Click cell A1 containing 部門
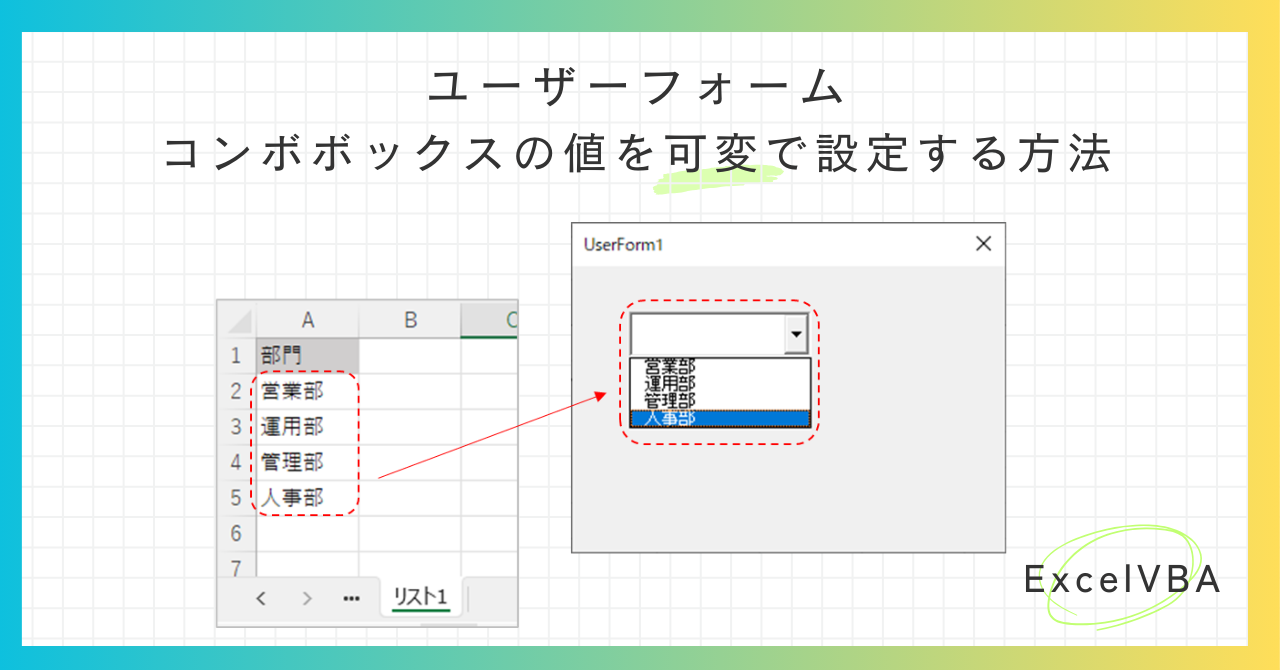The width and height of the screenshot is (1280, 670). pyautogui.click(x=308, y=356)
